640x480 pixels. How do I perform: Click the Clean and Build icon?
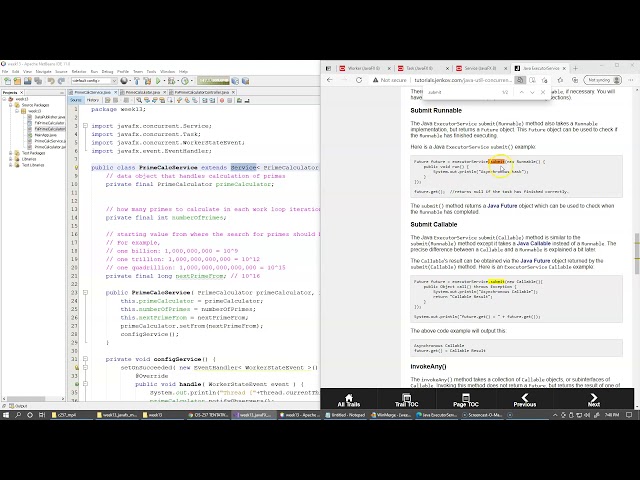click(x=147, y=81)
